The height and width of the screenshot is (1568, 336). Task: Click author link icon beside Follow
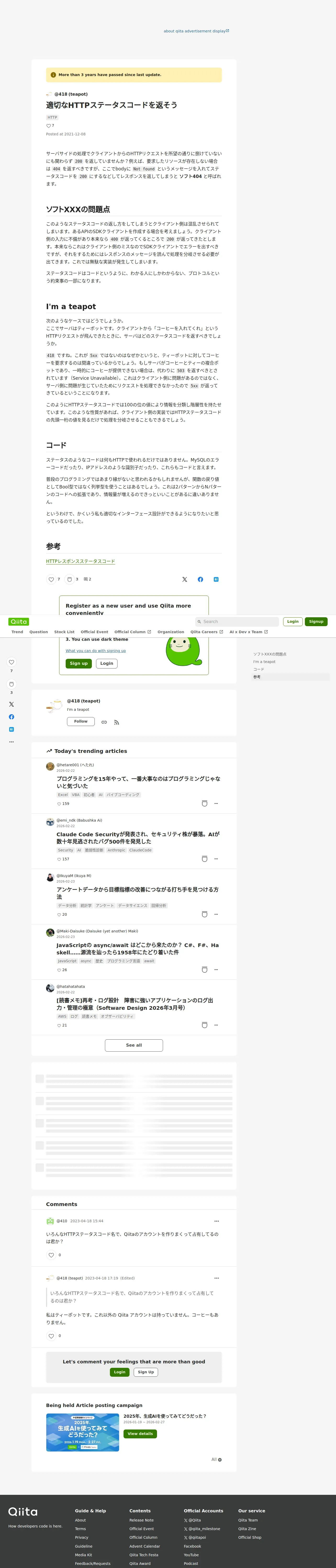tap(104, 723)
